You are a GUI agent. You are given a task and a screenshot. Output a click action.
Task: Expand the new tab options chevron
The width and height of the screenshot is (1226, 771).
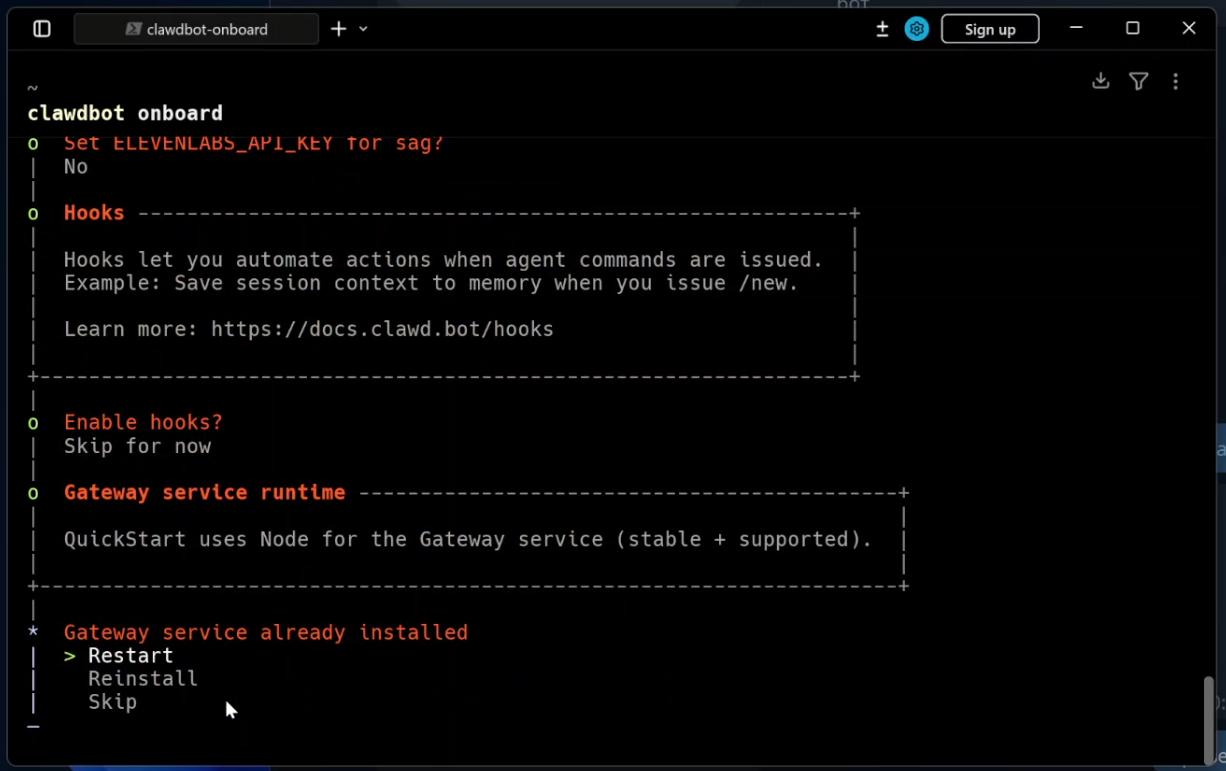point(363,29)
